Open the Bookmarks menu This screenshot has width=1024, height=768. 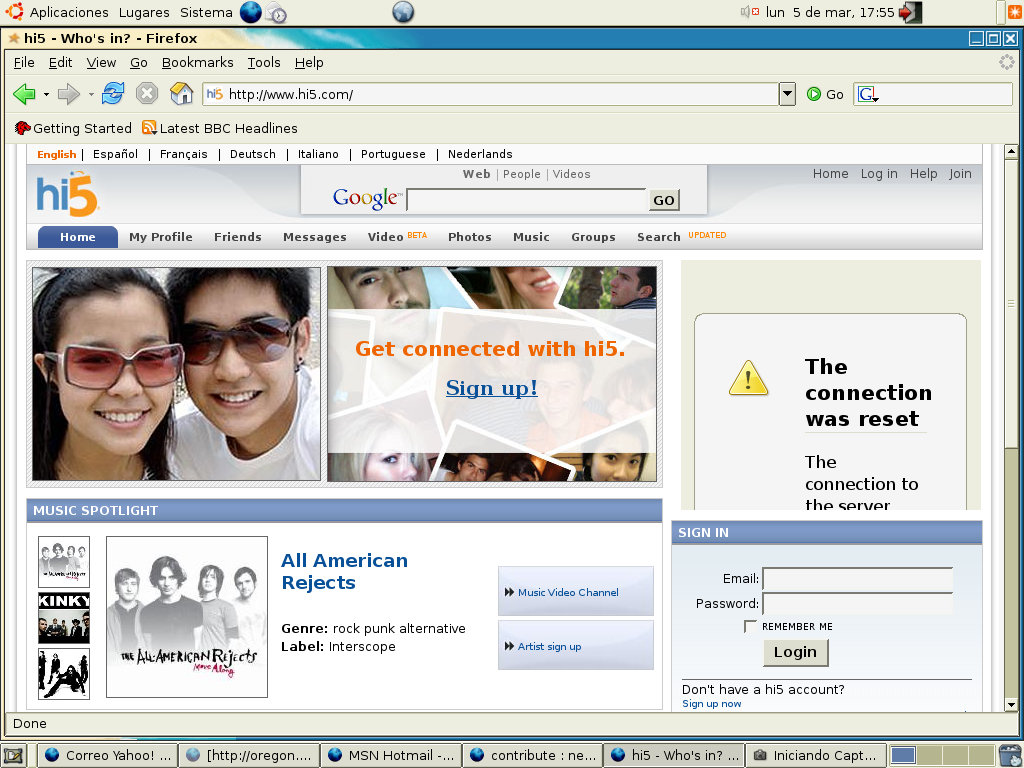coord(197,62)
